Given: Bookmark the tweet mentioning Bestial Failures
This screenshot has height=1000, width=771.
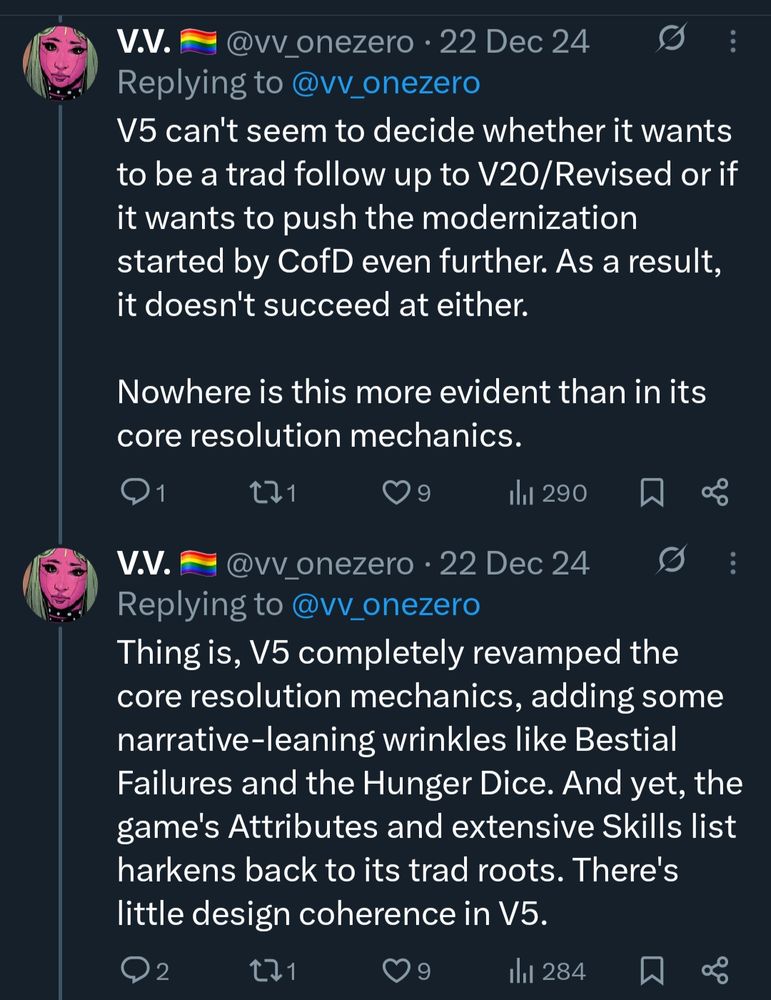Looking at the screenshot, I should [x=653, y=970].
